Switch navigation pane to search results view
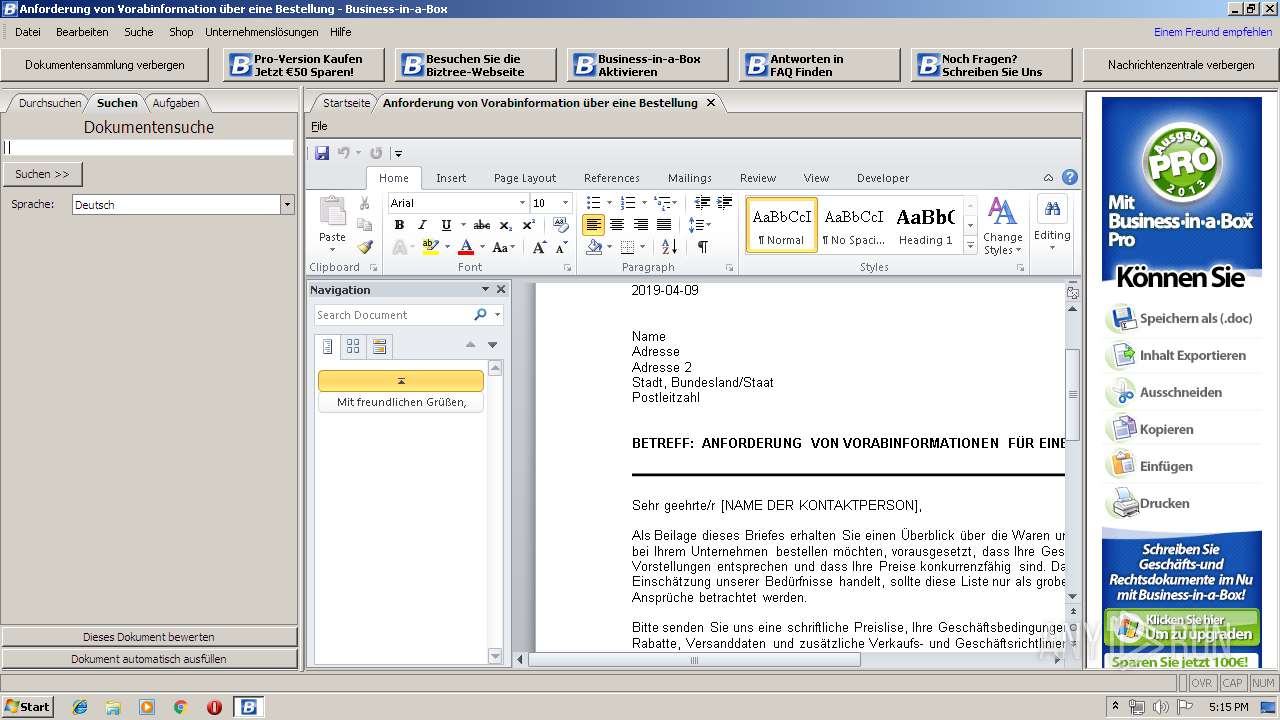The image size is (1280, 720). [379, 346]
